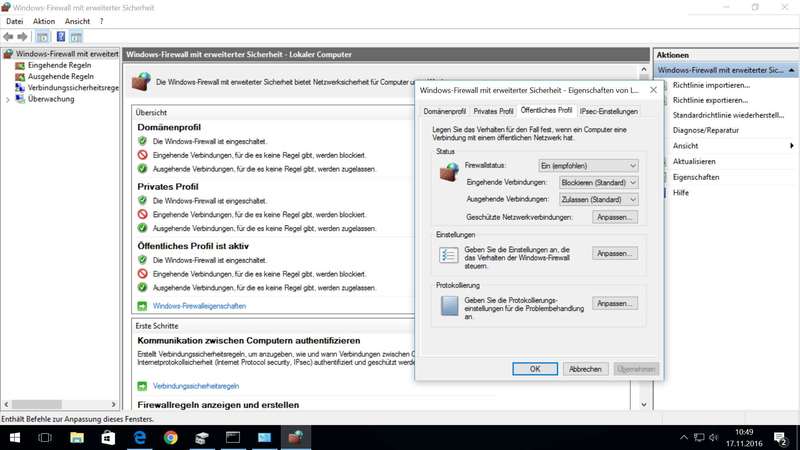Click Überwachung tree icon
This screenshot has height=450, width=800.
20,99
